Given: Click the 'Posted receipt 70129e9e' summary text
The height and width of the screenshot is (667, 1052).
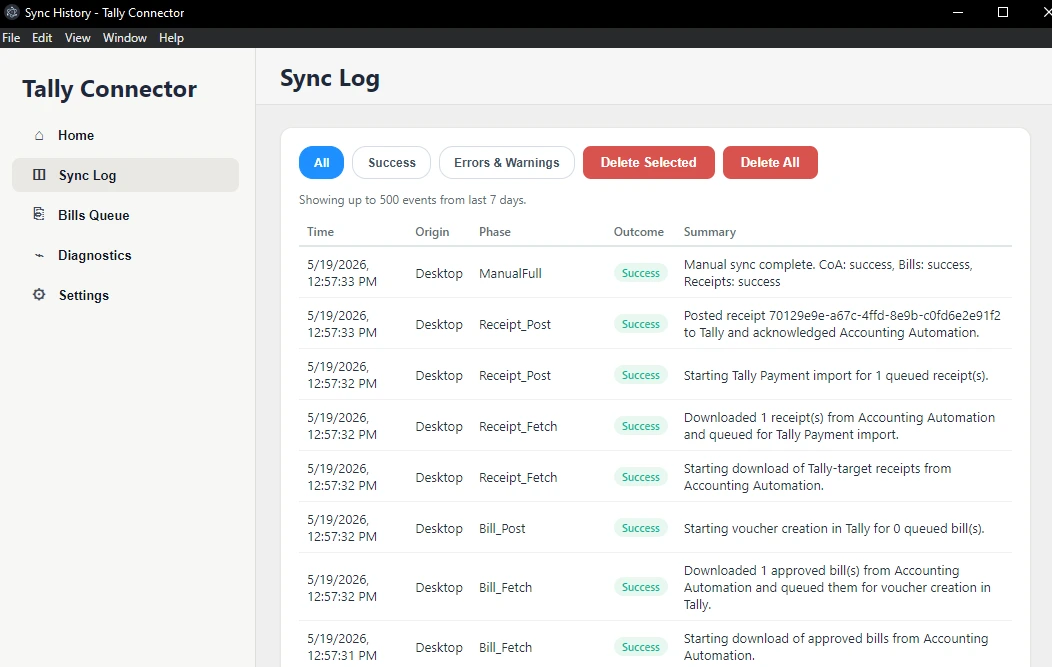Looking at the screenshot, I should (842, 324).
